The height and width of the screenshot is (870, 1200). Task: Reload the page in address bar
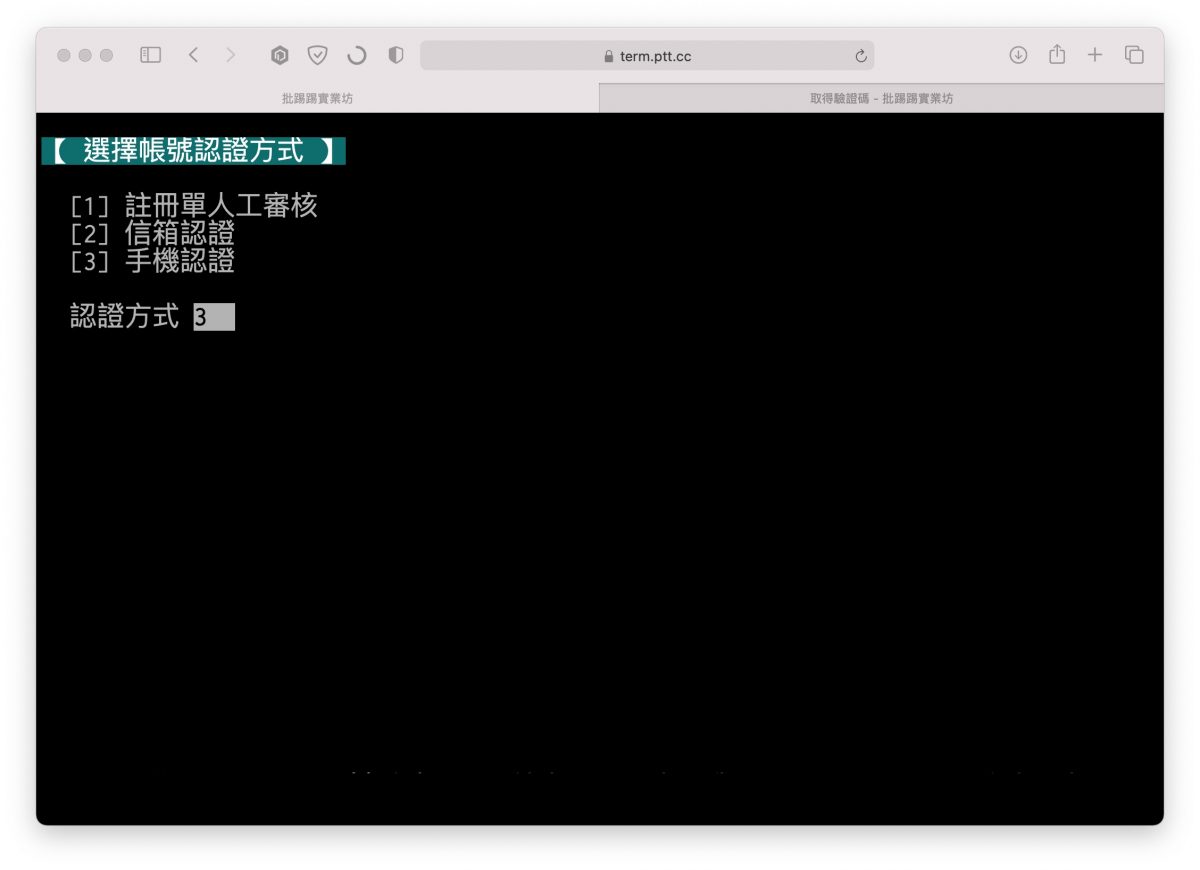pos(861,56)
